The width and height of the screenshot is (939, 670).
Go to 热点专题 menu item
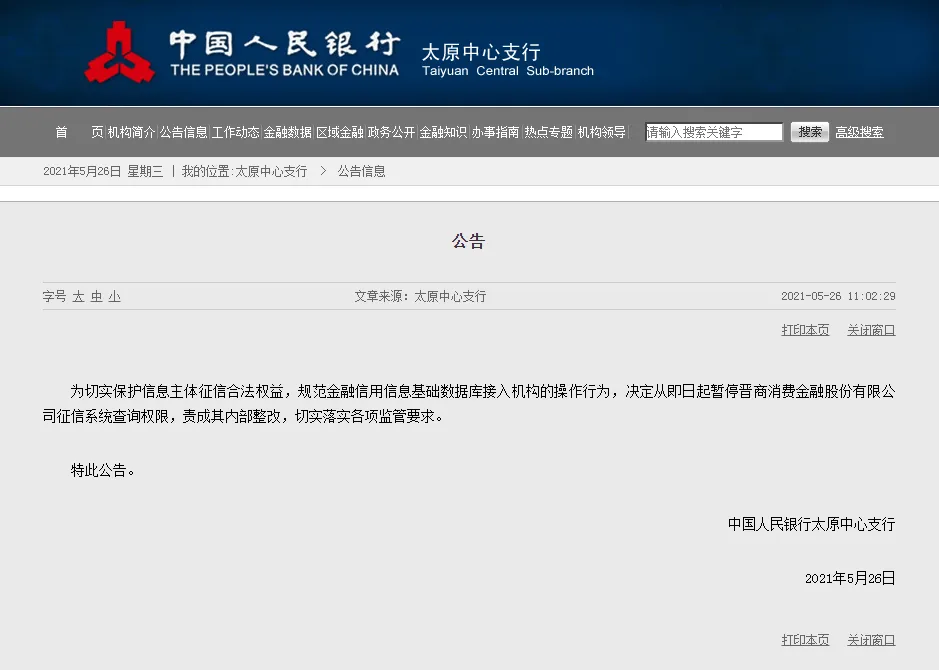point(549,132)
